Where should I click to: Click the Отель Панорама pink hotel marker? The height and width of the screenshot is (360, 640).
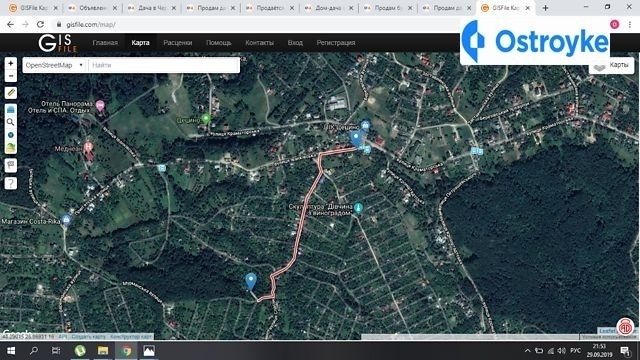pyautogui.click(x=100, y=106)
